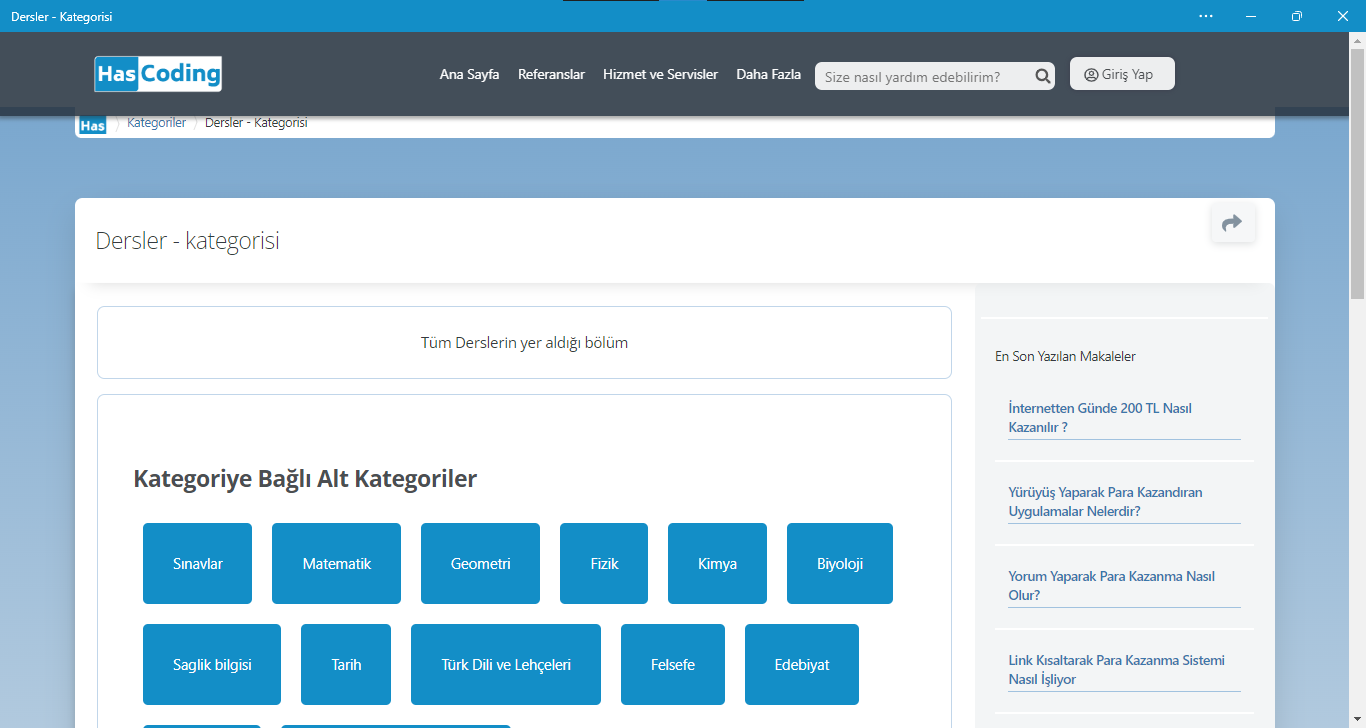This screenshot has height=728, width=1366.
Task: Click 'Kategoriye Bağlı Alt Kategoriler' heading
Action: [x=305, y=479]
